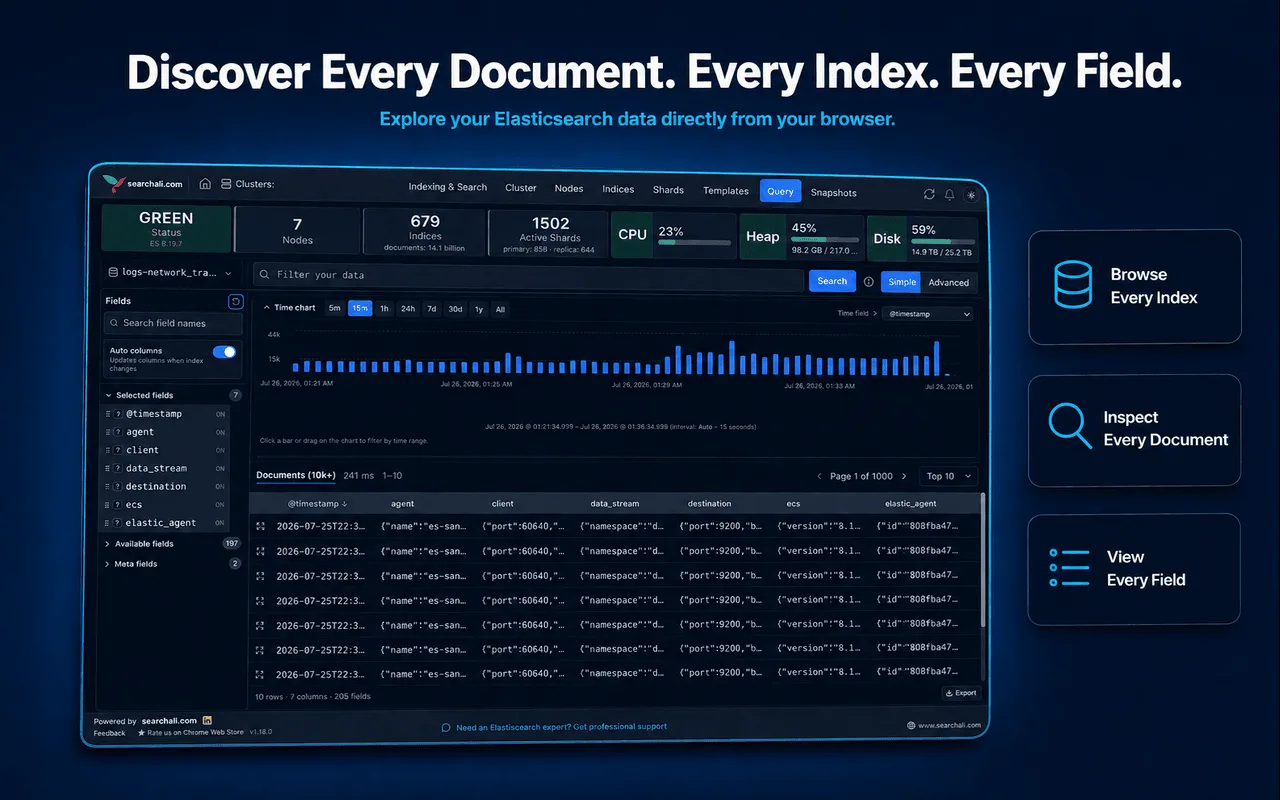Grab the drag handle of destination field
This screenshot has height=800, width=1280.
tap(108, 486)
